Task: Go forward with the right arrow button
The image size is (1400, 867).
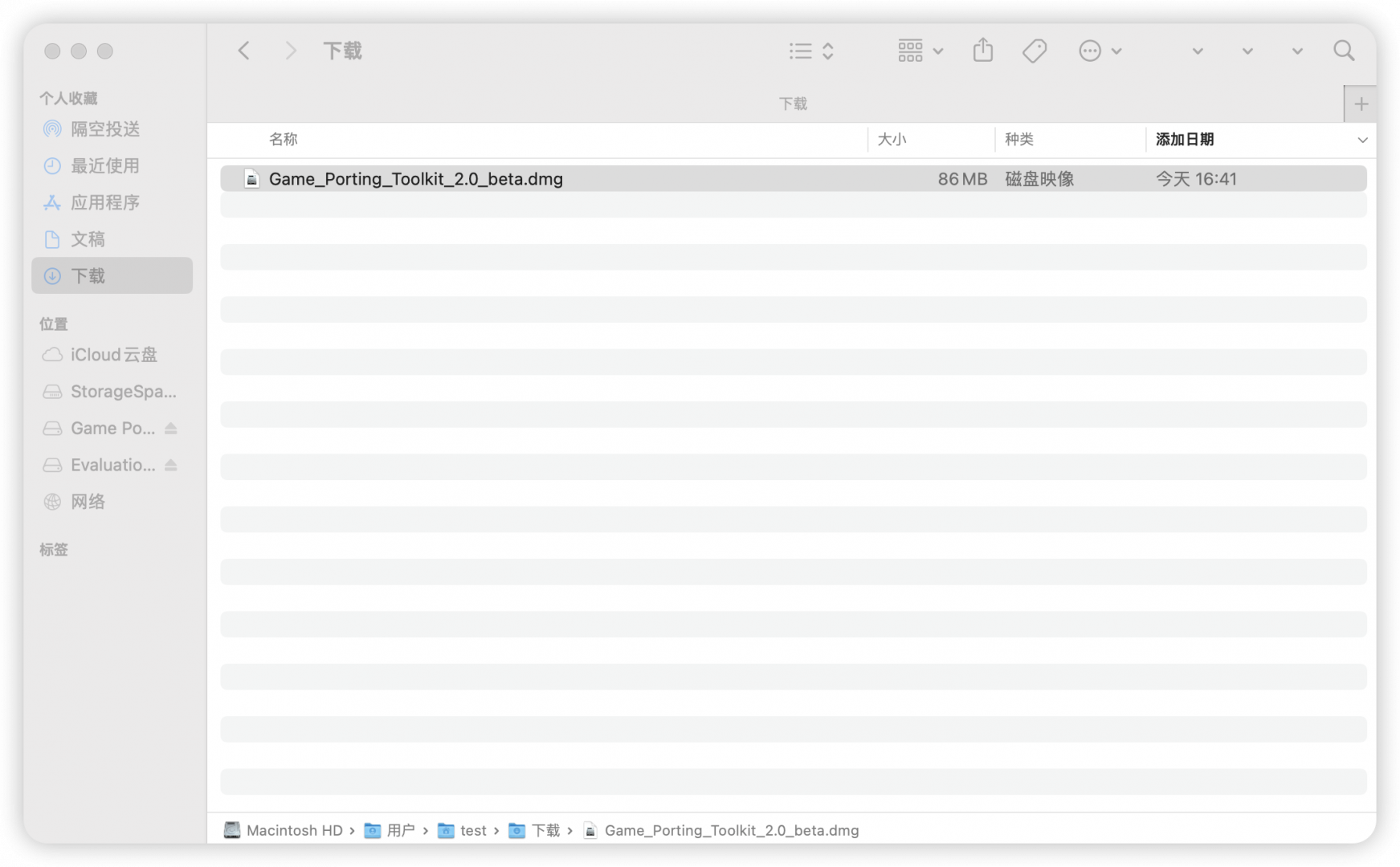Action: click(291, 51)
